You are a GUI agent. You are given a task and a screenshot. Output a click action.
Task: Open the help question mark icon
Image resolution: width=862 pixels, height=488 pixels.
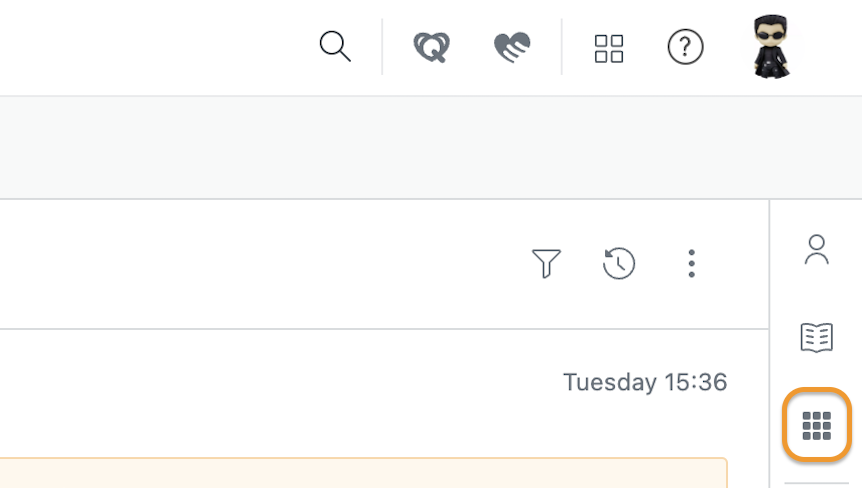tap(685, 47)
